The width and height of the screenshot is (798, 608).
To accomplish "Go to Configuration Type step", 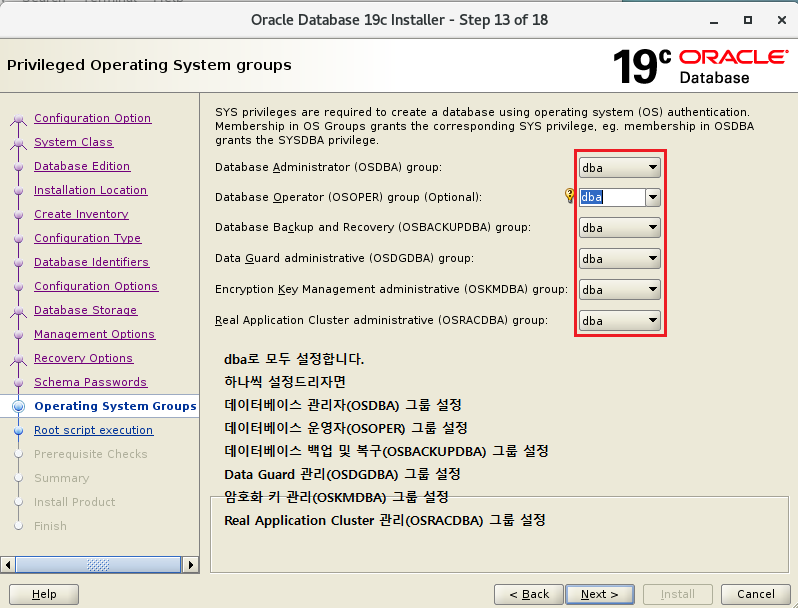I will 88,238.
